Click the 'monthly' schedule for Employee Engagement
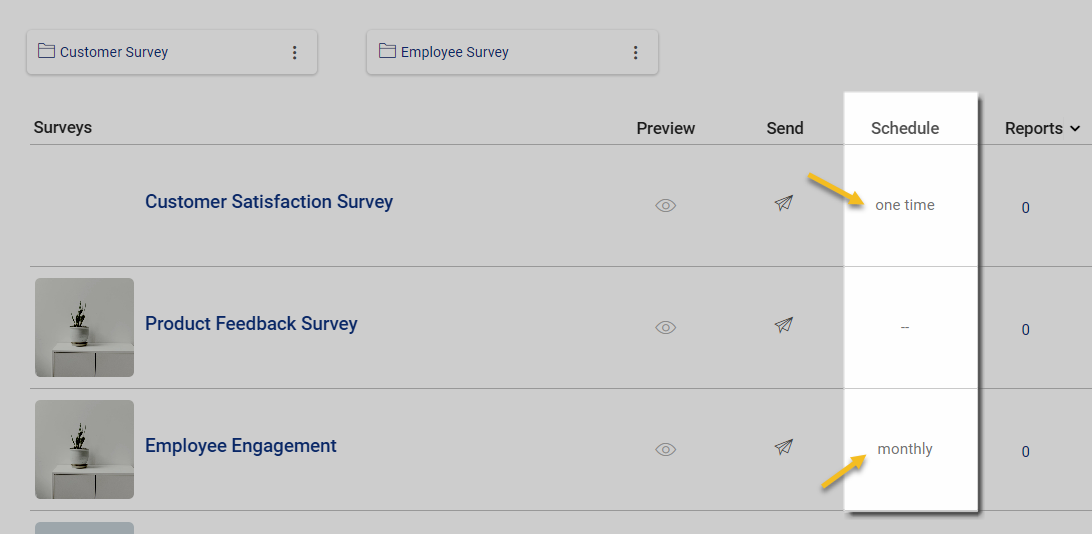 905,449
